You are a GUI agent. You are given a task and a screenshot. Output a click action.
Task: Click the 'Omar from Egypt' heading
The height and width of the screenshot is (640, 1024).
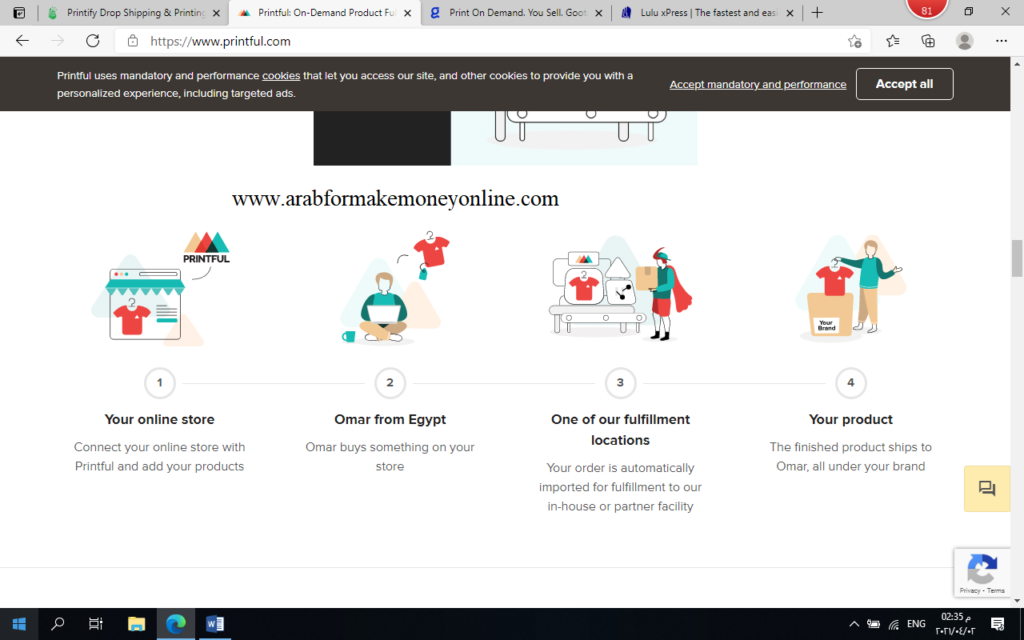click(x=390, y=419)
